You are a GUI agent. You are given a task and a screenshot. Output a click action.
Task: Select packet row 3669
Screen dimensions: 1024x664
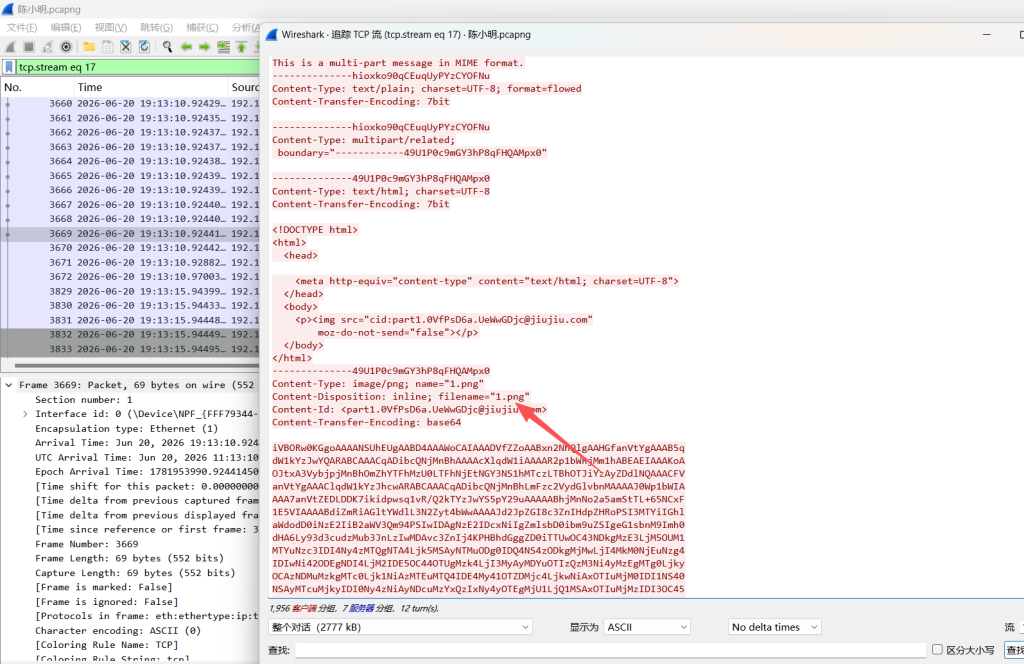[x=131, y=233]
